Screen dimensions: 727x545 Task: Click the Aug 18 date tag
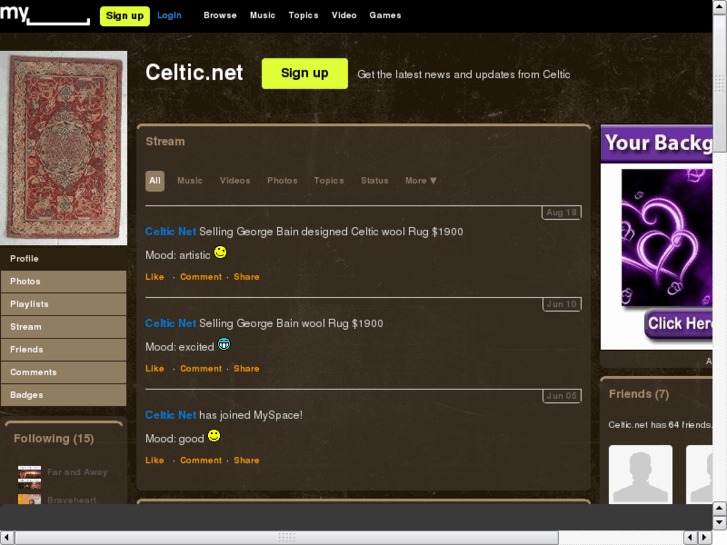[561, 212]
